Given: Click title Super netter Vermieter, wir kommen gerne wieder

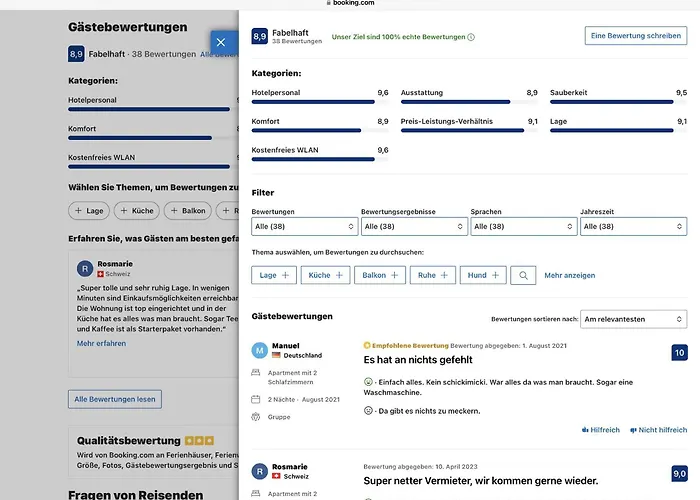Looking at the screenshot, I should pos(481,481).
